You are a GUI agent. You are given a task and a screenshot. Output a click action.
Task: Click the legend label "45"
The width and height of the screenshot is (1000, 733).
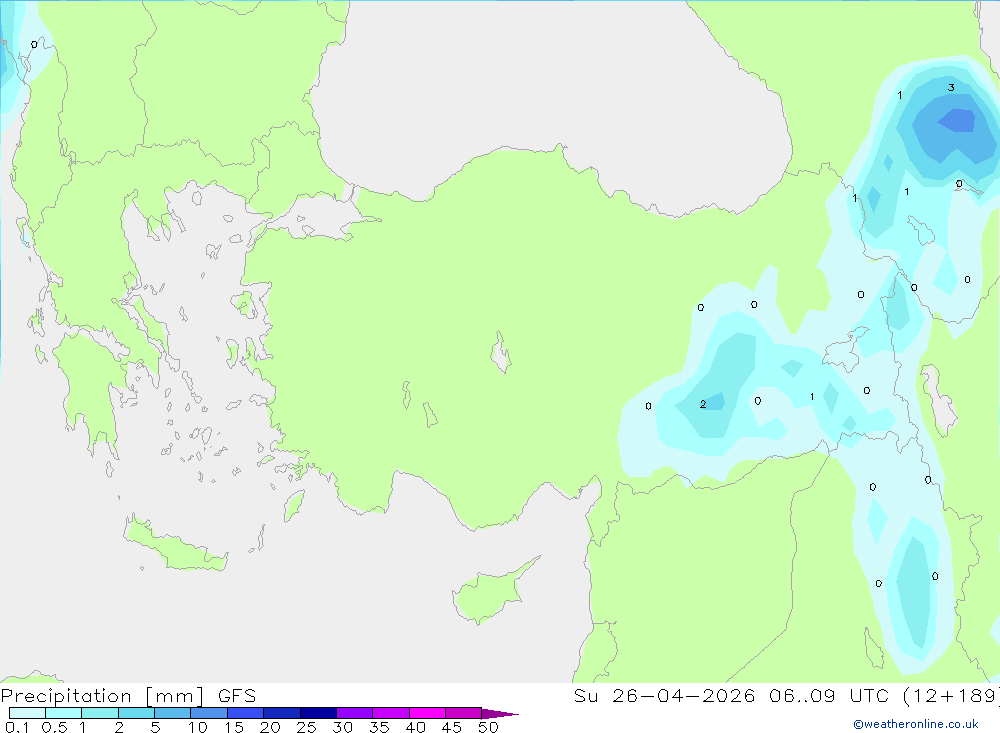pyautogui.click(x=452, y=727)
